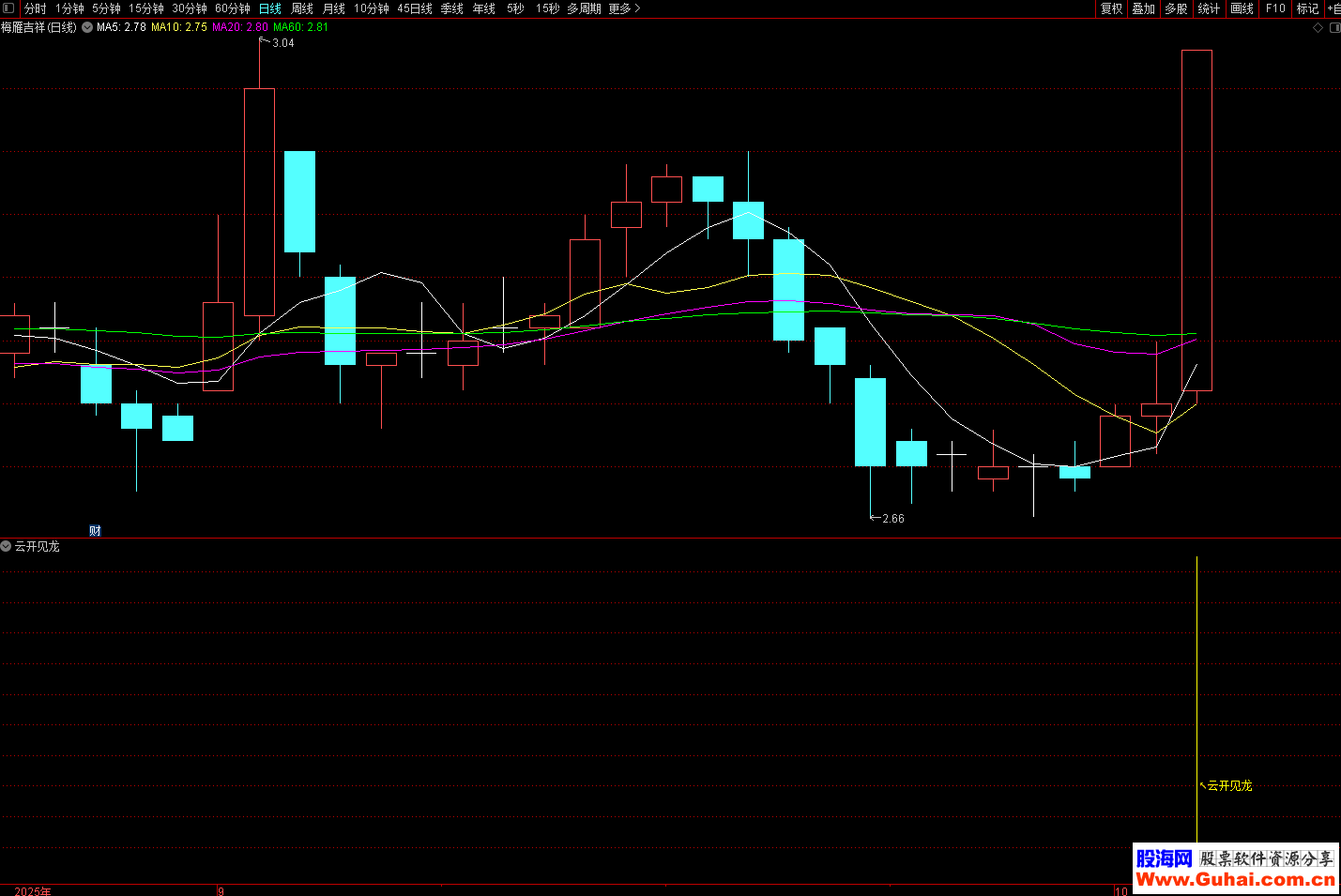Open the 叠加 overlay option

[1143, 8]
